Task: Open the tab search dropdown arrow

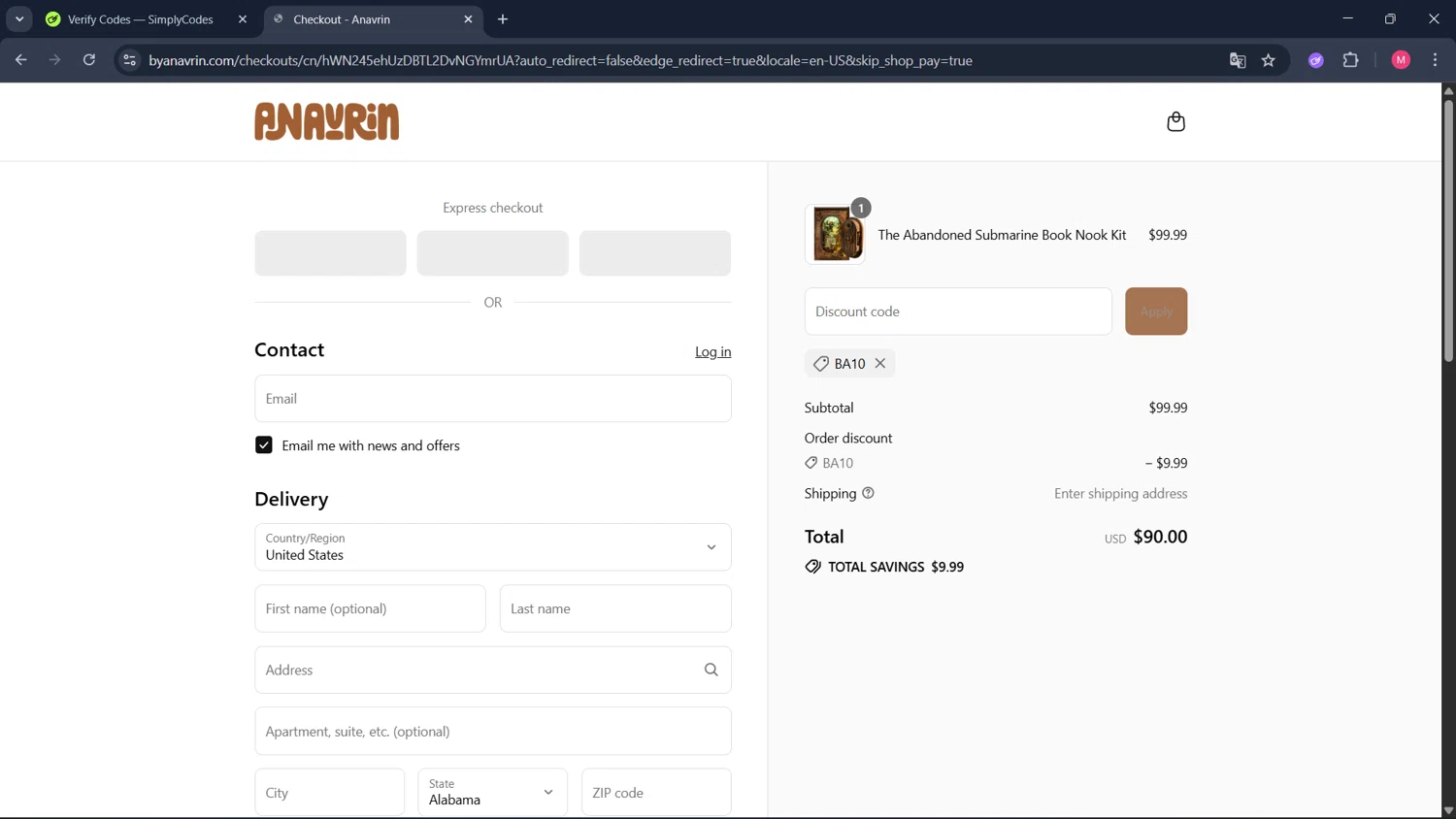Action: tap(19, 19)
